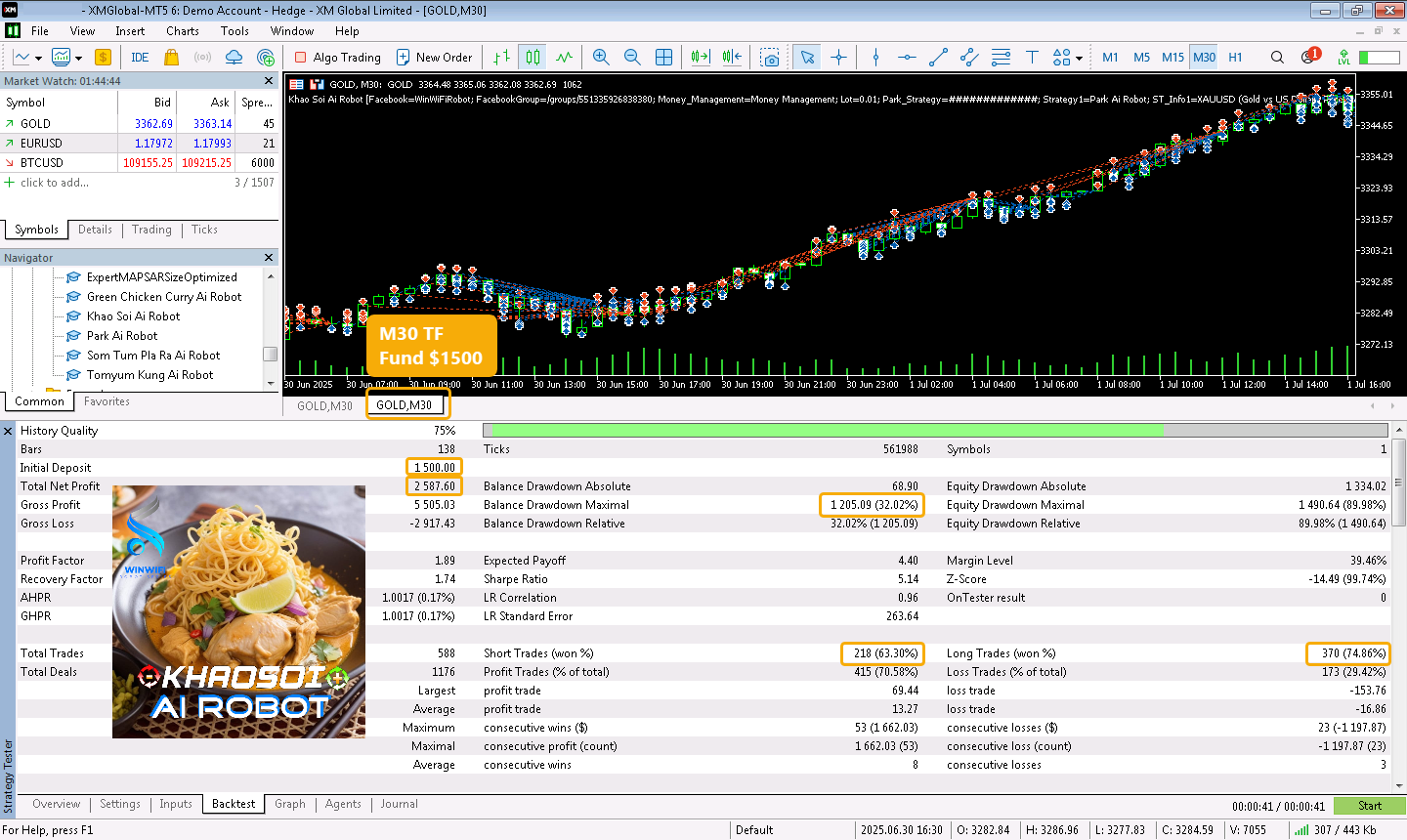The height and width of the screenshot is (840, 1407).
Task: Open the Market shopping bag icon
Action: click(172, 58)
